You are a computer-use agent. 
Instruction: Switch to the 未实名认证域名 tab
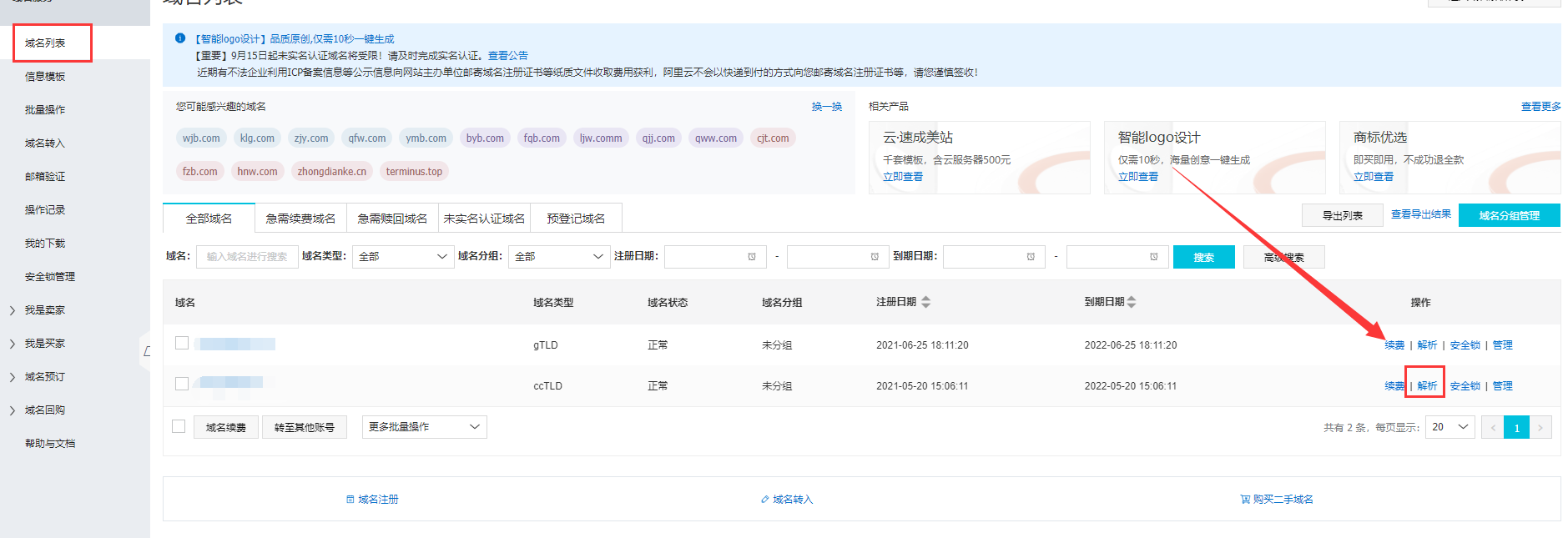(484, 219)
